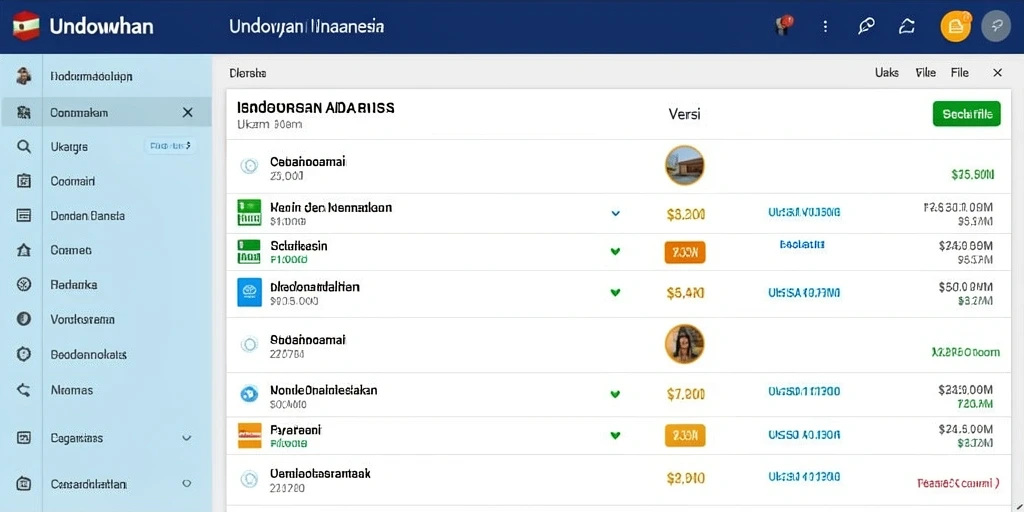Open the refresh sync icon in header

(x=906, y=27)
